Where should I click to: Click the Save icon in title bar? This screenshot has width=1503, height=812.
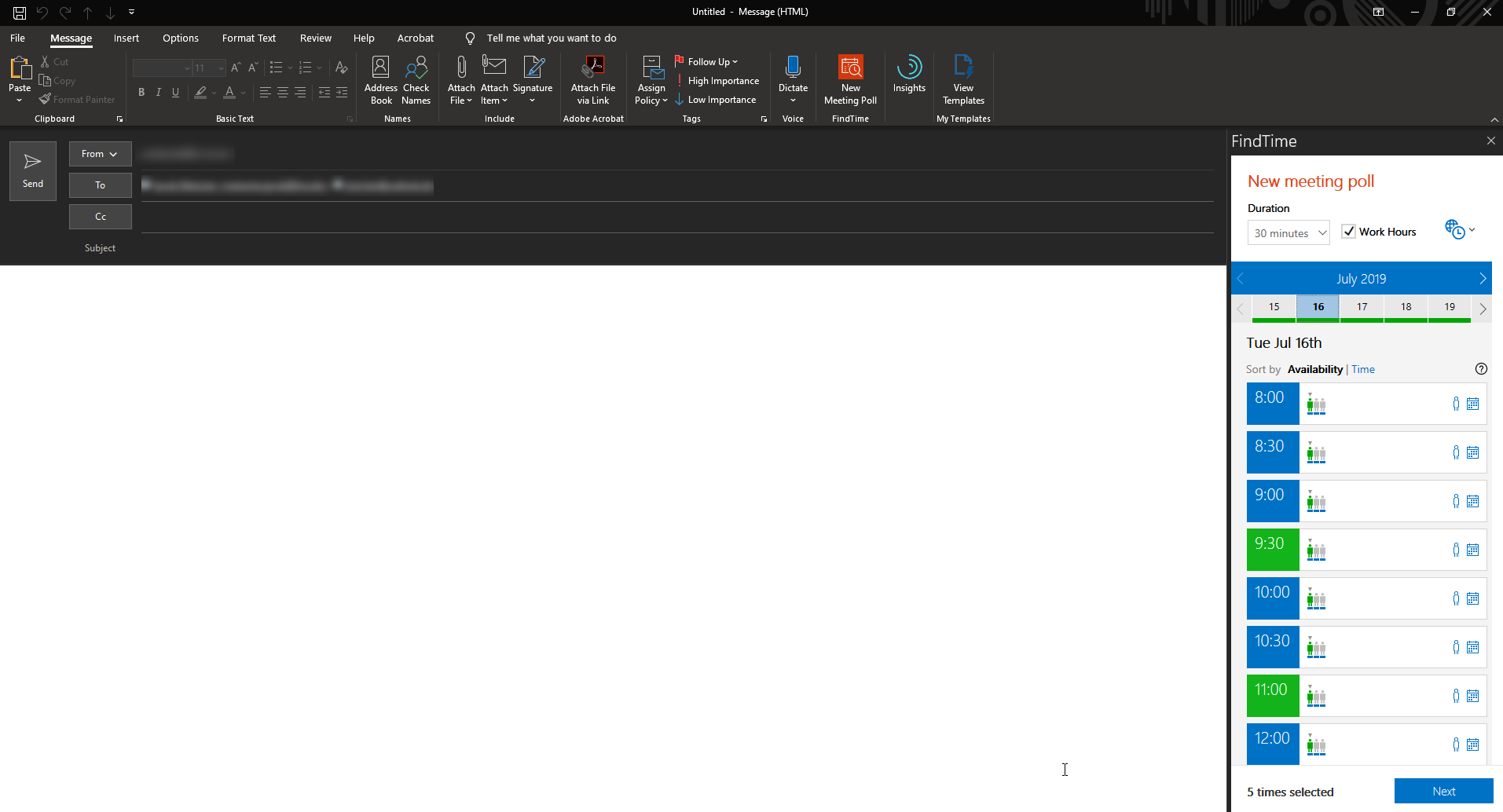[x=20, y=12]
